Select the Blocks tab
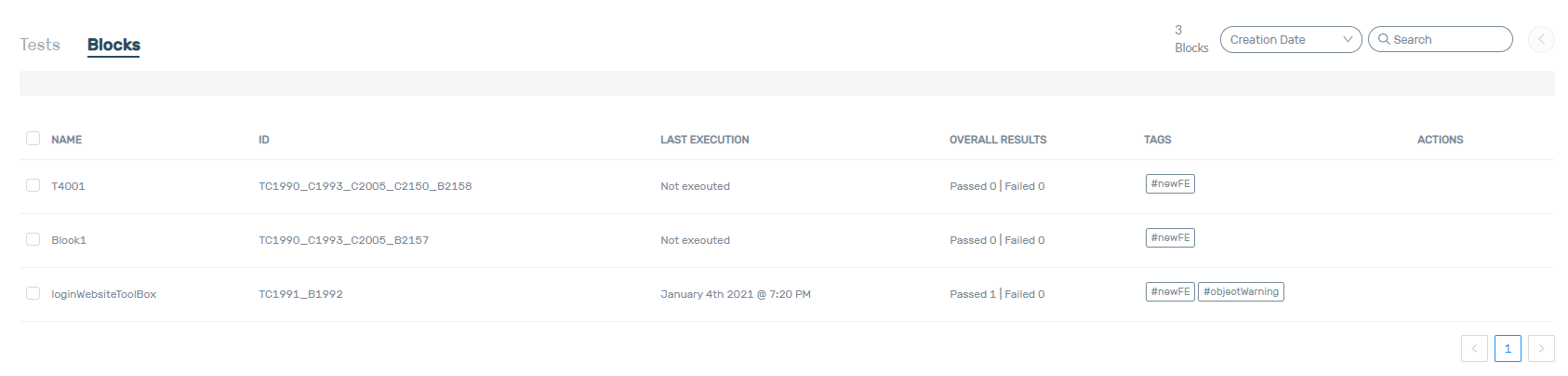 [x=113, y=45]
